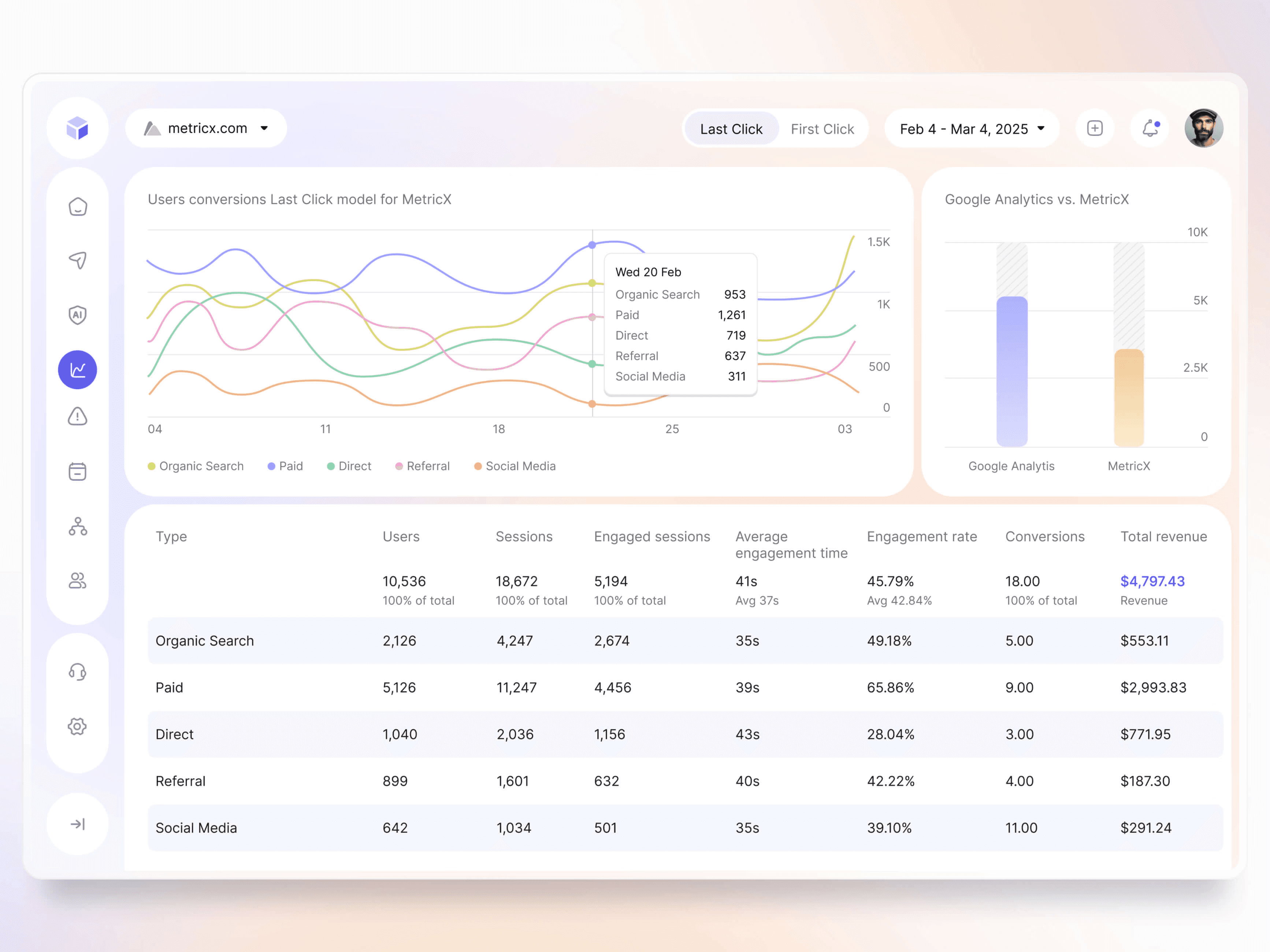Click the plus add button
The height and width of the screenshot is (952, 1270).
tap(1094, 129)
